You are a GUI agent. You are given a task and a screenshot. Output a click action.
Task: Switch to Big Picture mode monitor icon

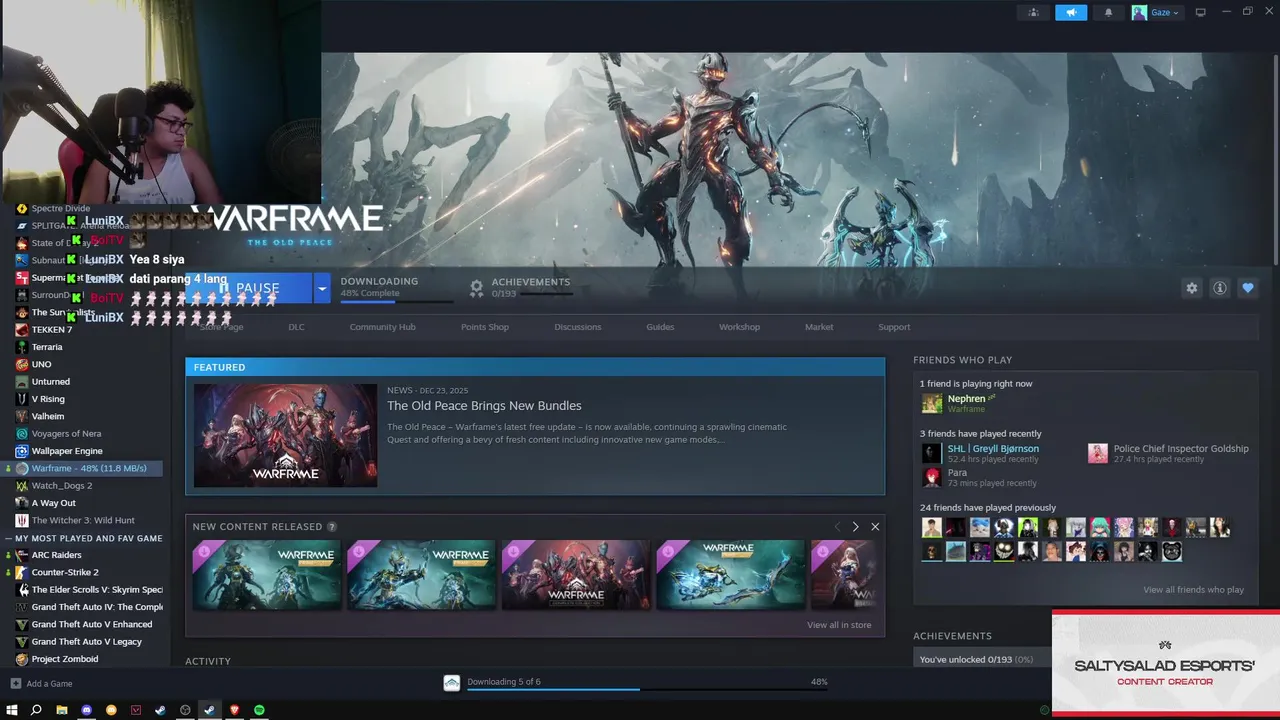point(1200,12)
